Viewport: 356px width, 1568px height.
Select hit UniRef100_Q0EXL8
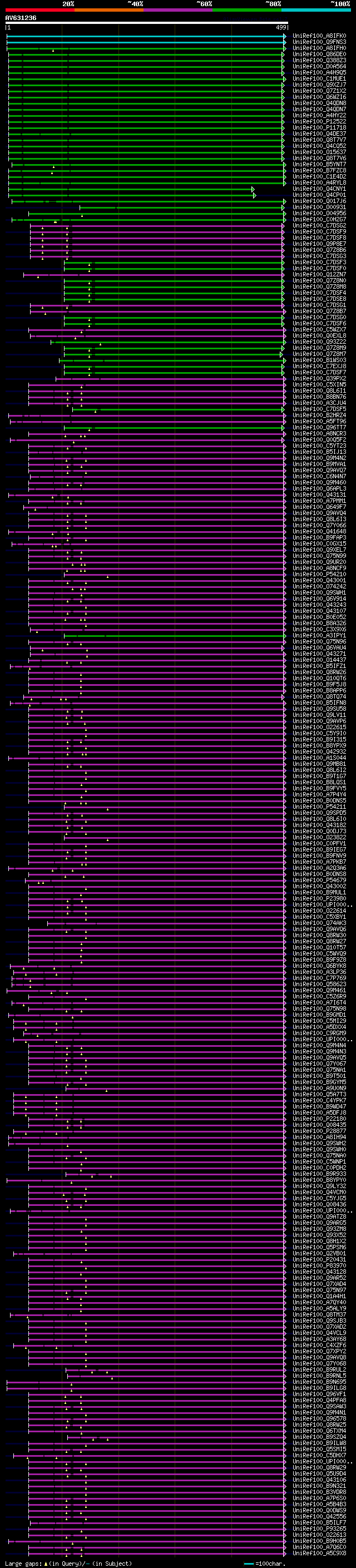click(319, 335)
